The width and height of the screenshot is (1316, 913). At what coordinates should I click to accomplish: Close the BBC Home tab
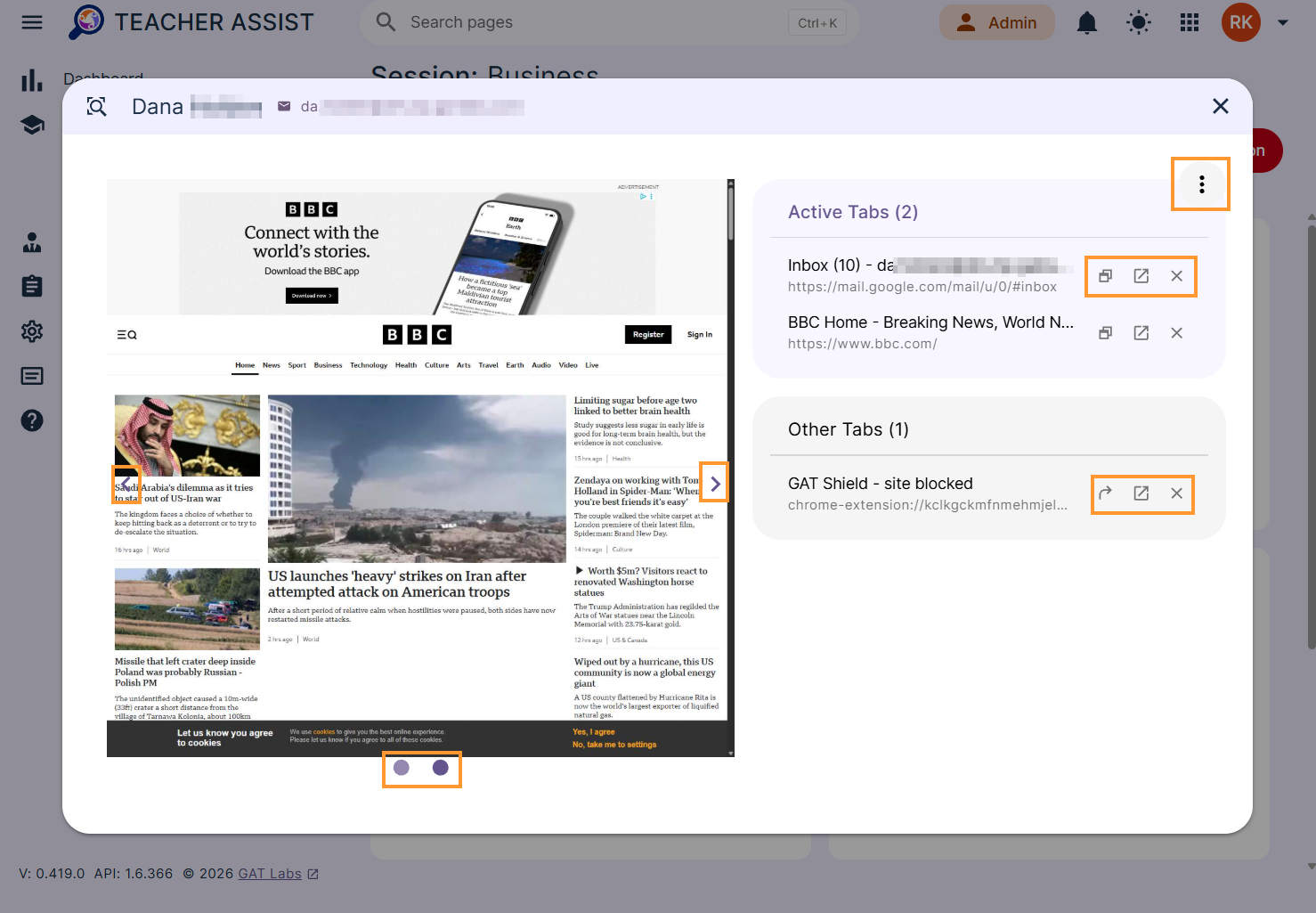(1176, 333)
